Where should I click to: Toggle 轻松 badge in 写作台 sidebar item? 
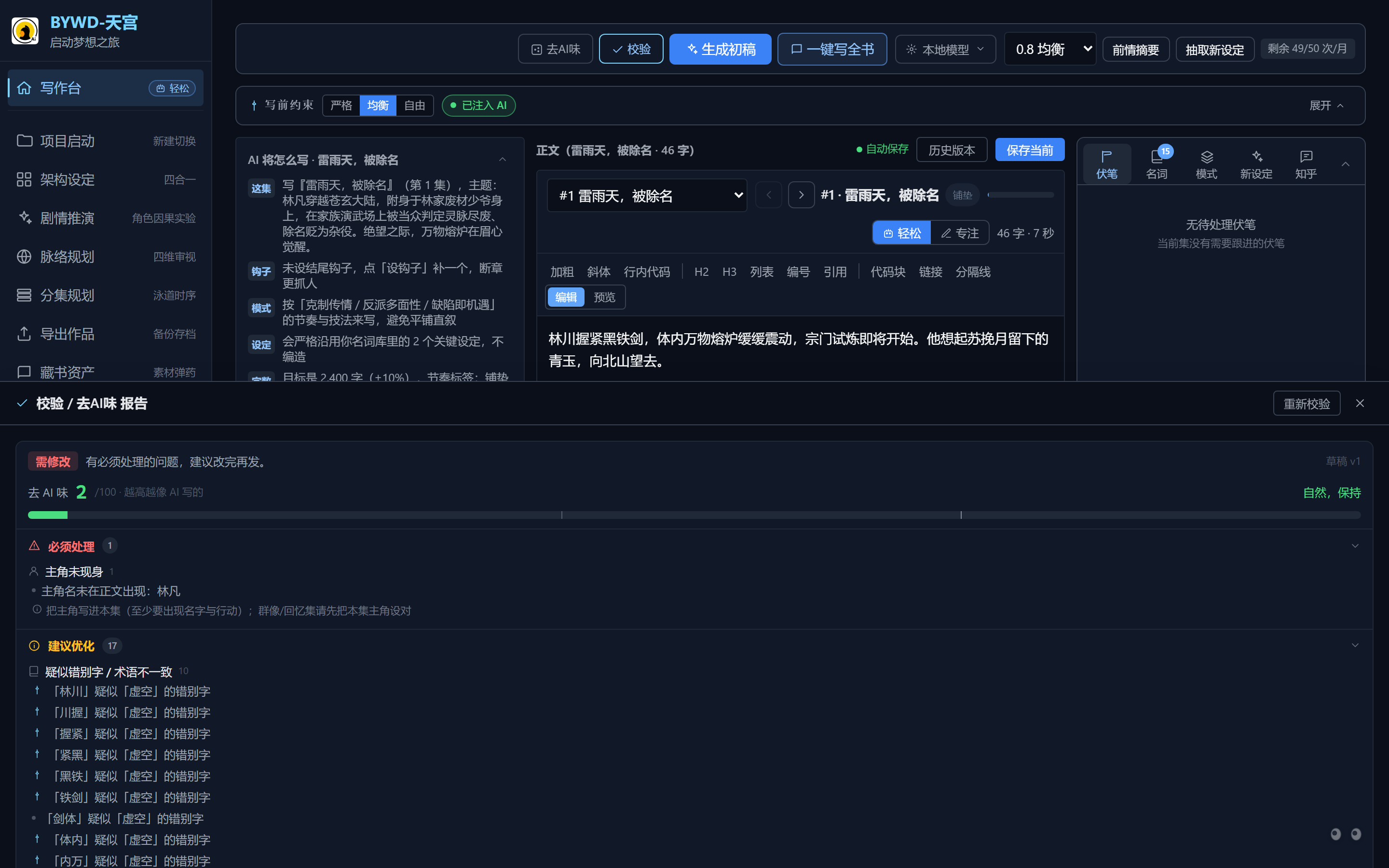(x=172, y=88)
